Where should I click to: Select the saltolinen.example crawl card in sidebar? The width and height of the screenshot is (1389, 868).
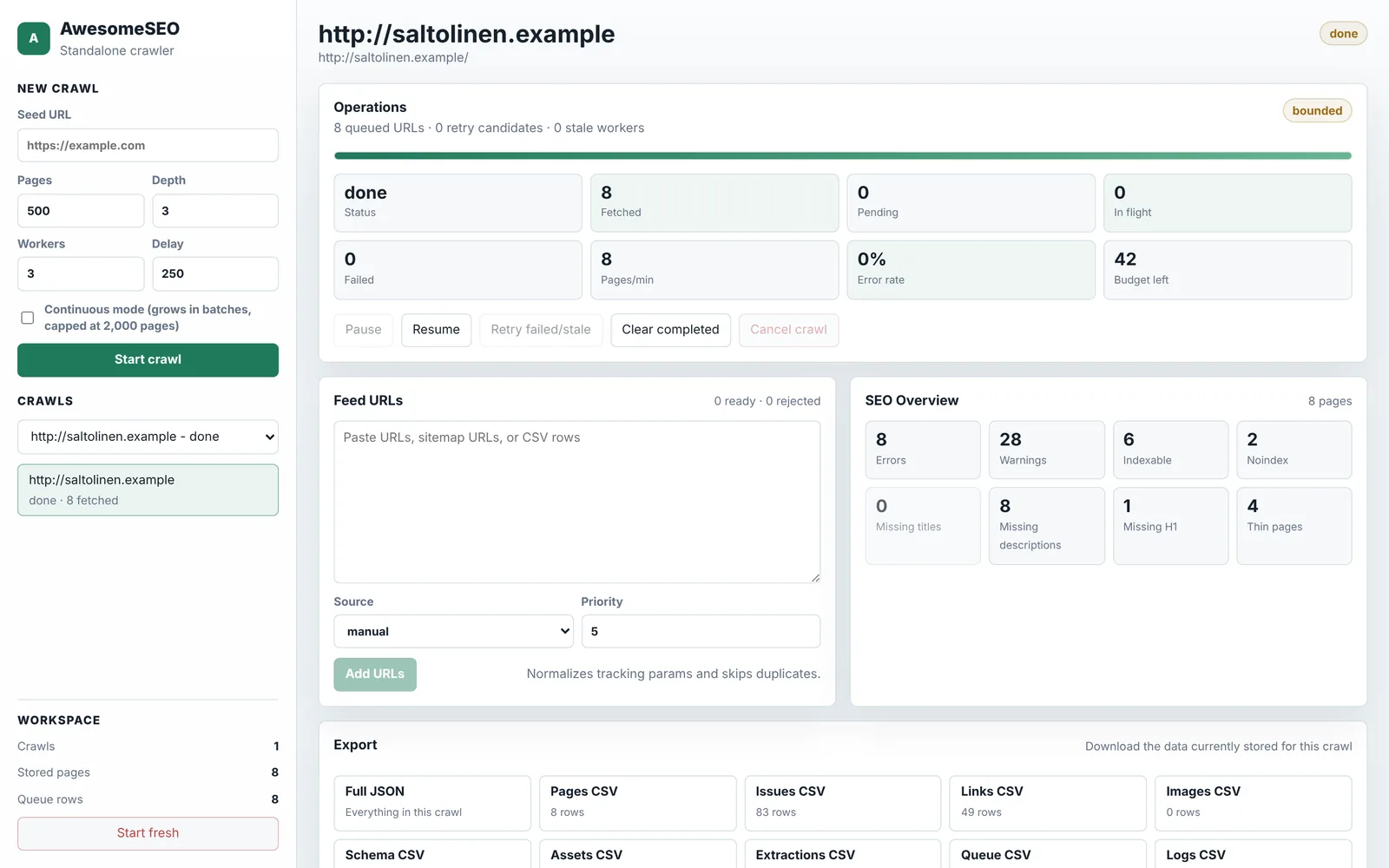[x=148, y=490]
